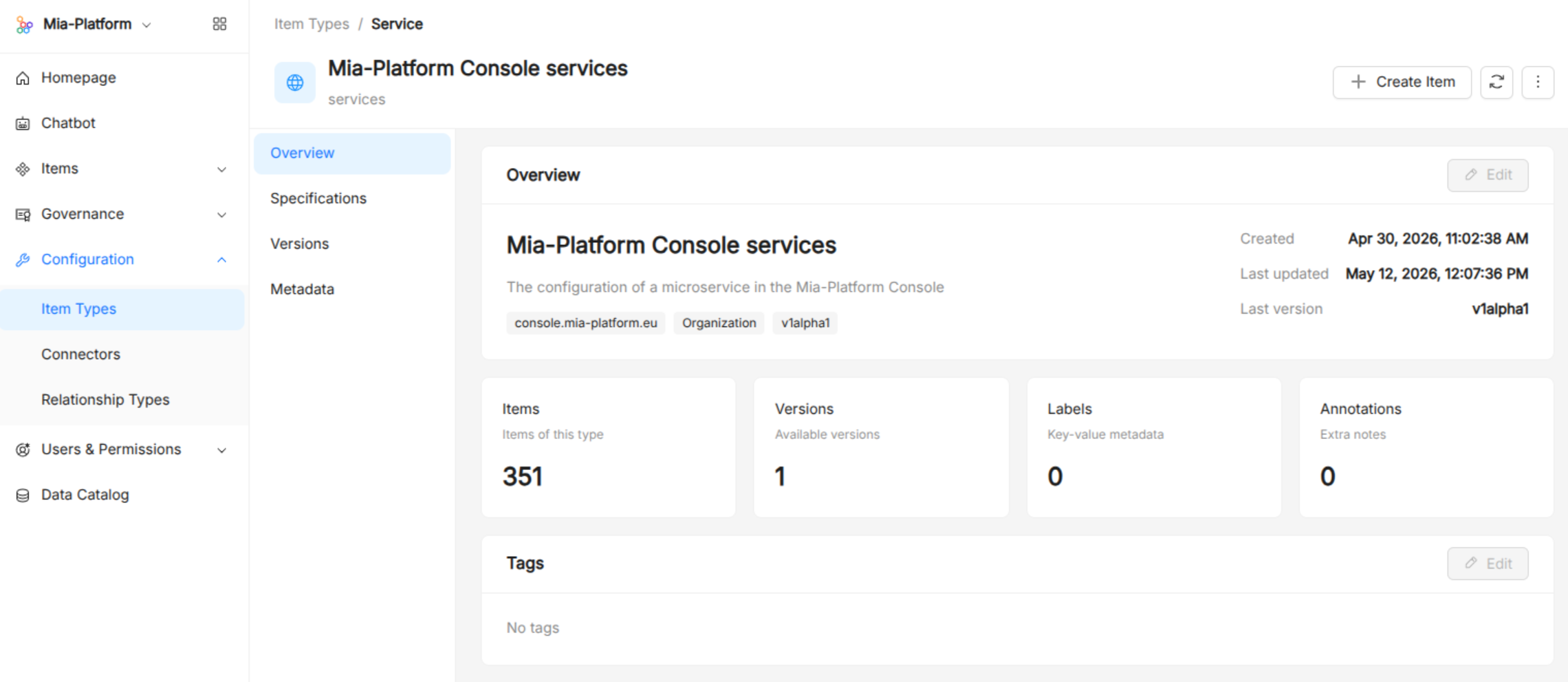This screenshot has height=682, width=1568.
Task: Click the pencil icon in Tags Edit
Action: (x=1471, y=564)
